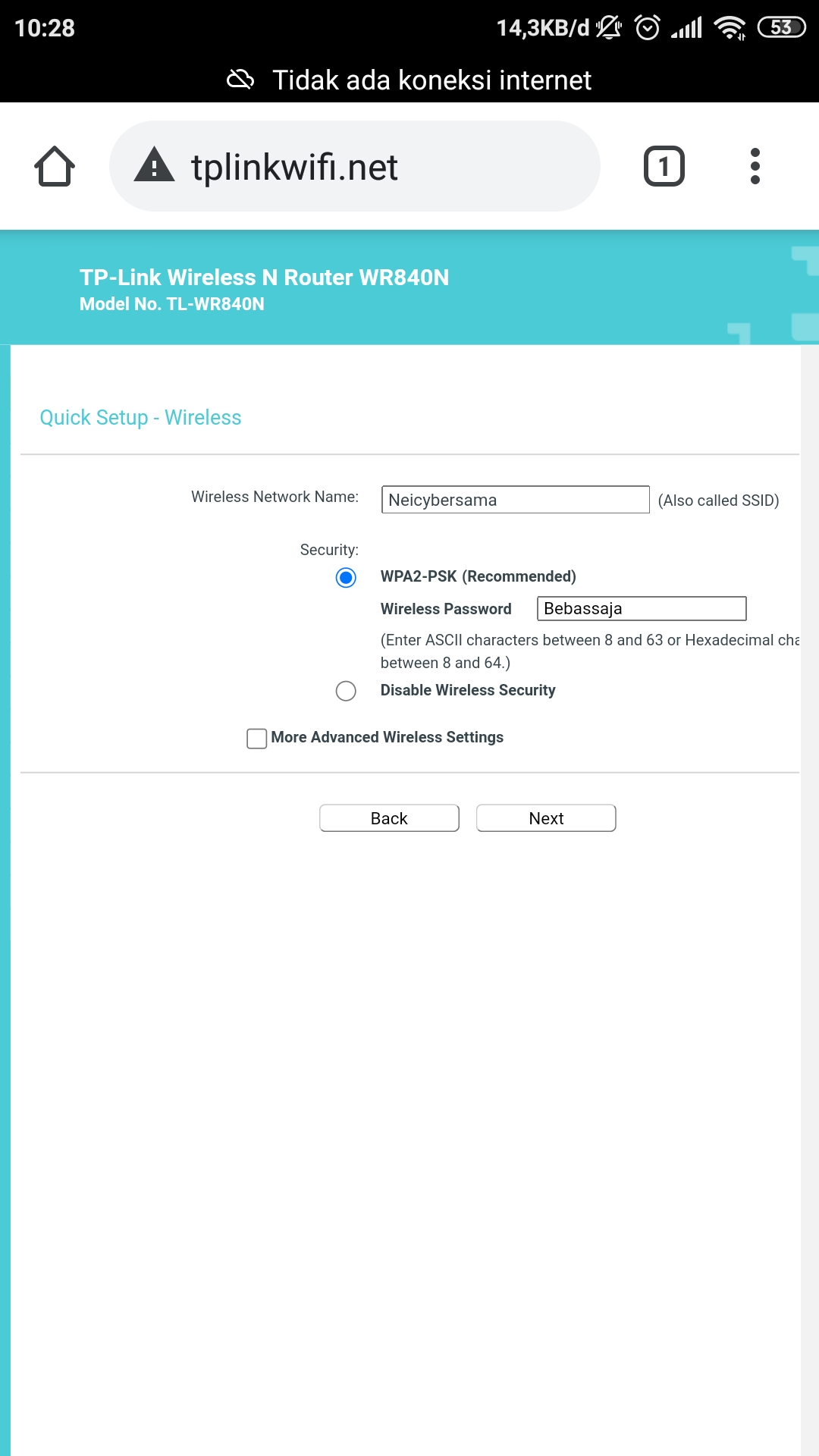Focus the Wireless Password field
The image size is (819, 1456).
pos(642,608)
